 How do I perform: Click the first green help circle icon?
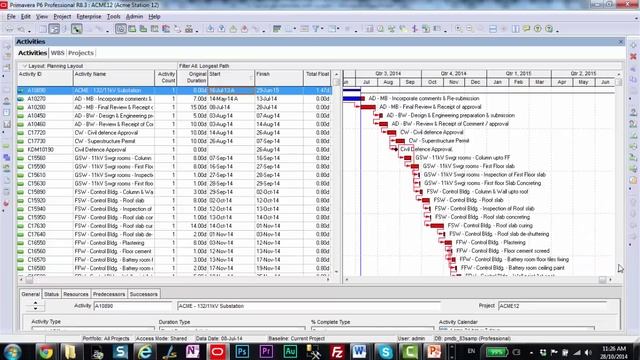(x=538, y=29)
